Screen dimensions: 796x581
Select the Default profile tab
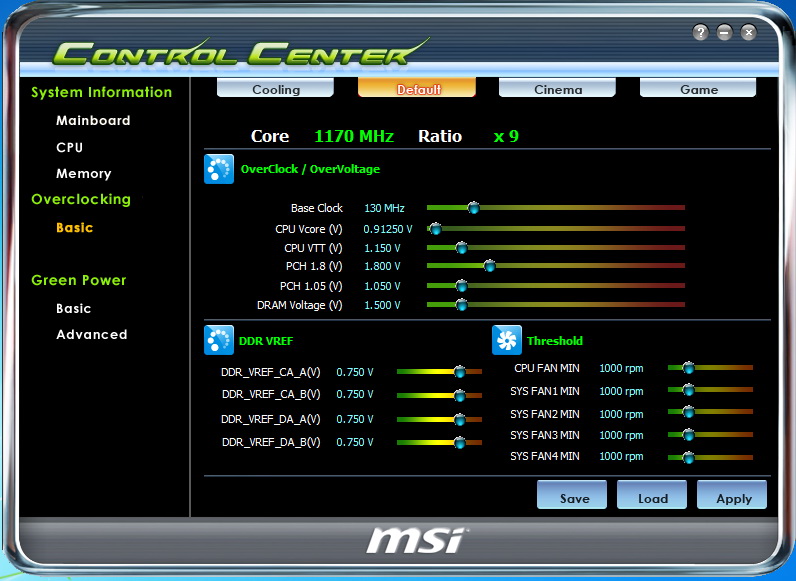point(417,89)
